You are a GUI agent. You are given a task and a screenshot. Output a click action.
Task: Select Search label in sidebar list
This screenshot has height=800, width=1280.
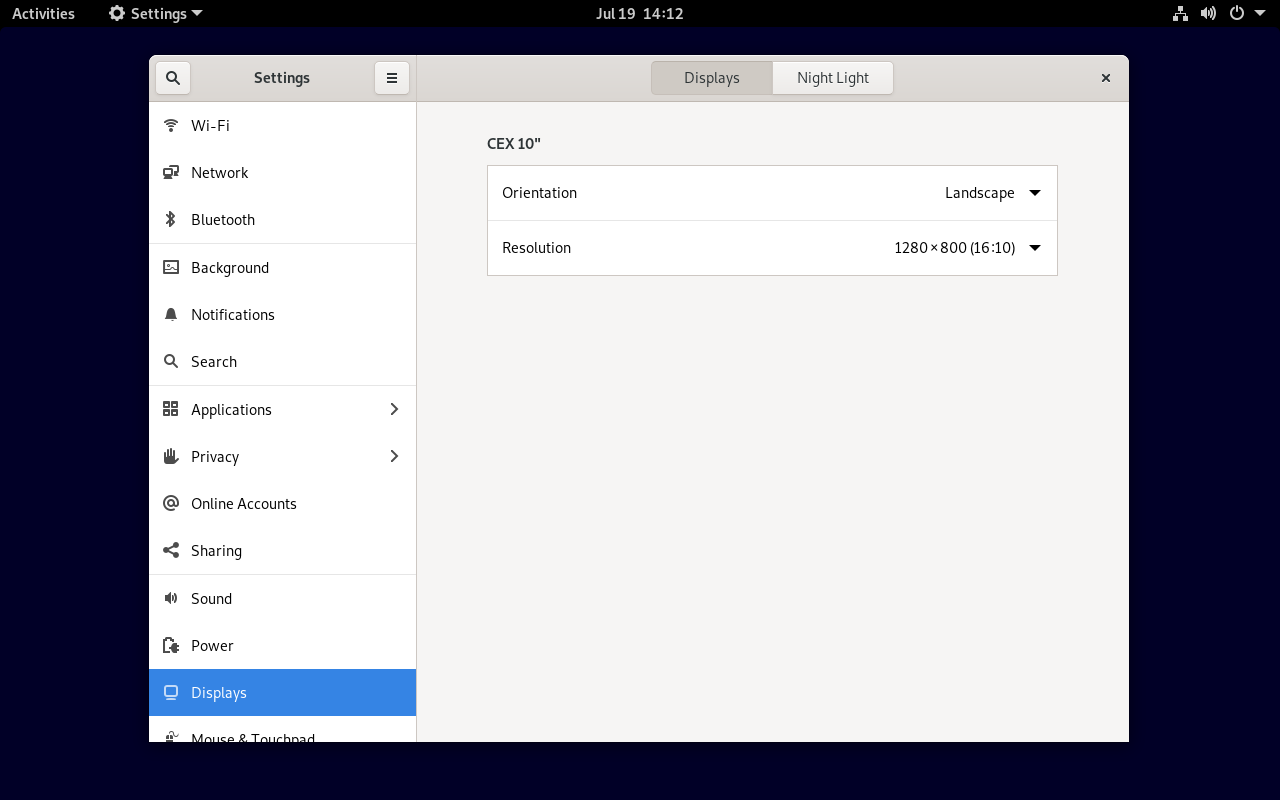[x=214, y=361]
